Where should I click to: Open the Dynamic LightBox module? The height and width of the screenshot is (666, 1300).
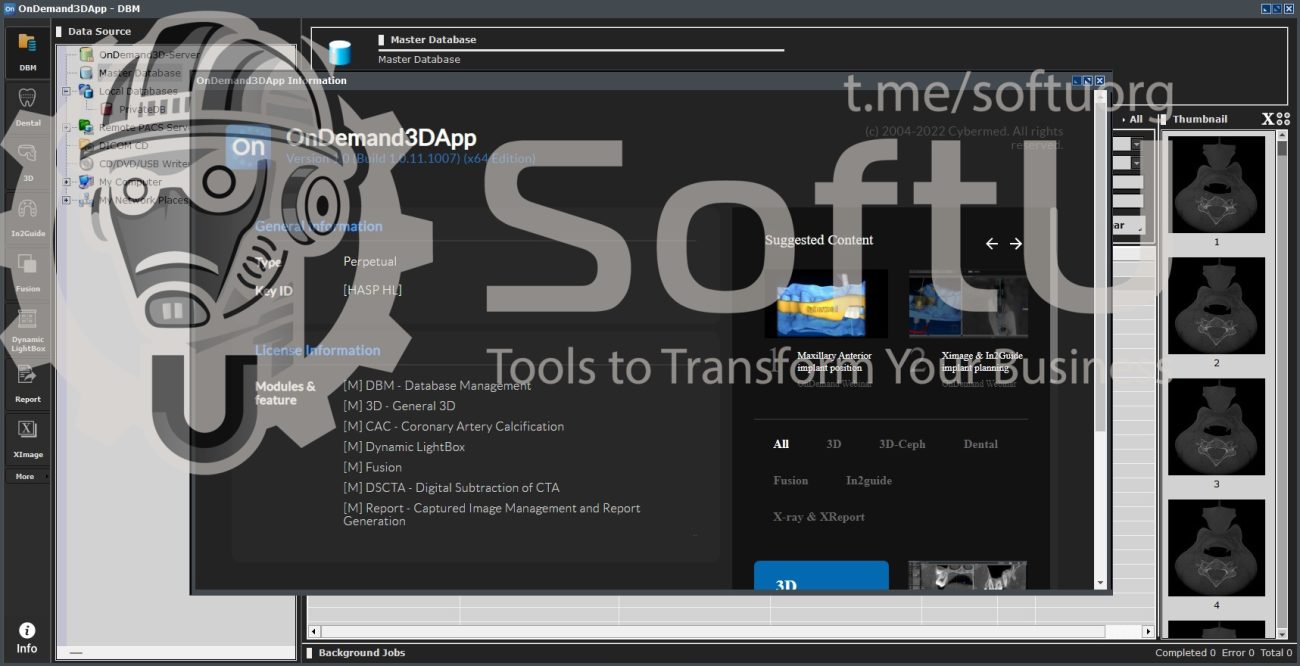[27, 329]
